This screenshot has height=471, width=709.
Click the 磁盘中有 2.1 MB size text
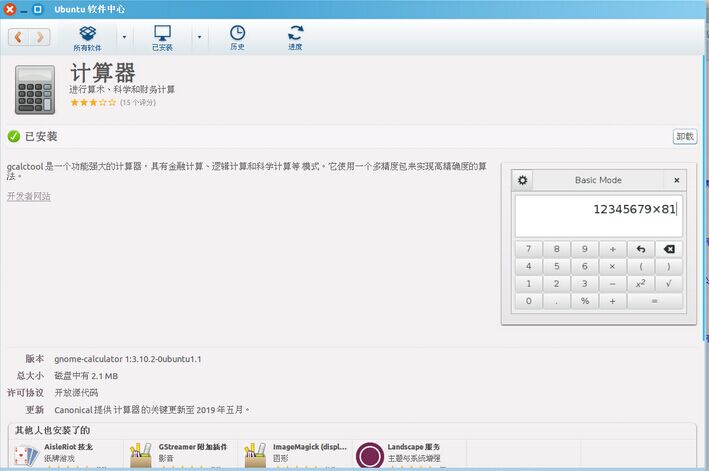86,376
